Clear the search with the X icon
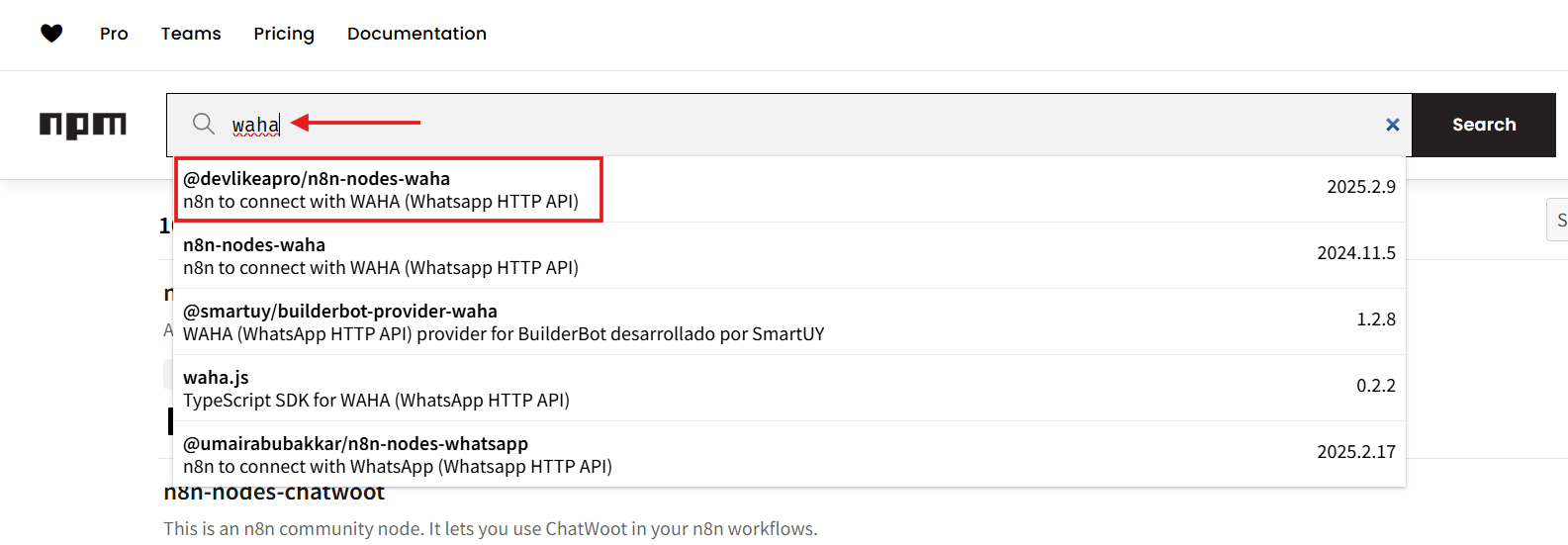 pos(1392,125)
